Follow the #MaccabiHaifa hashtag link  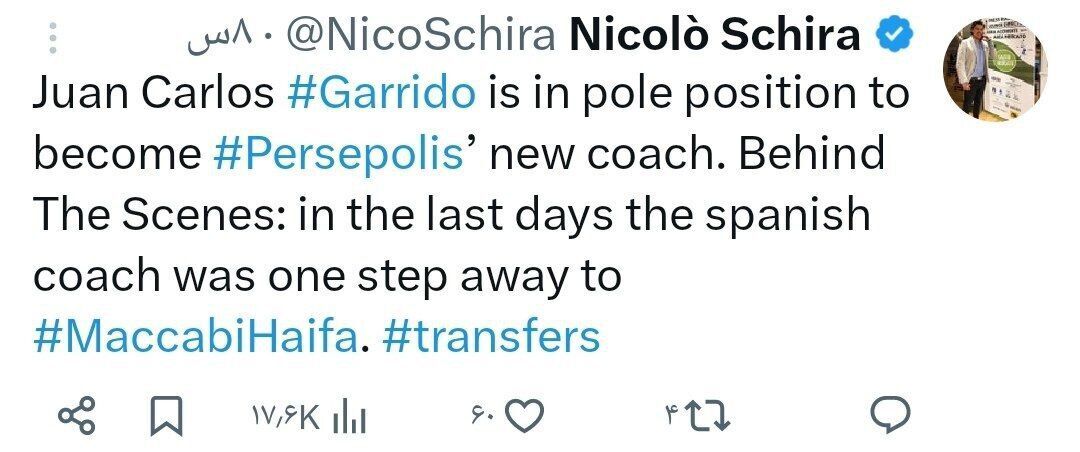click(195, 336)
